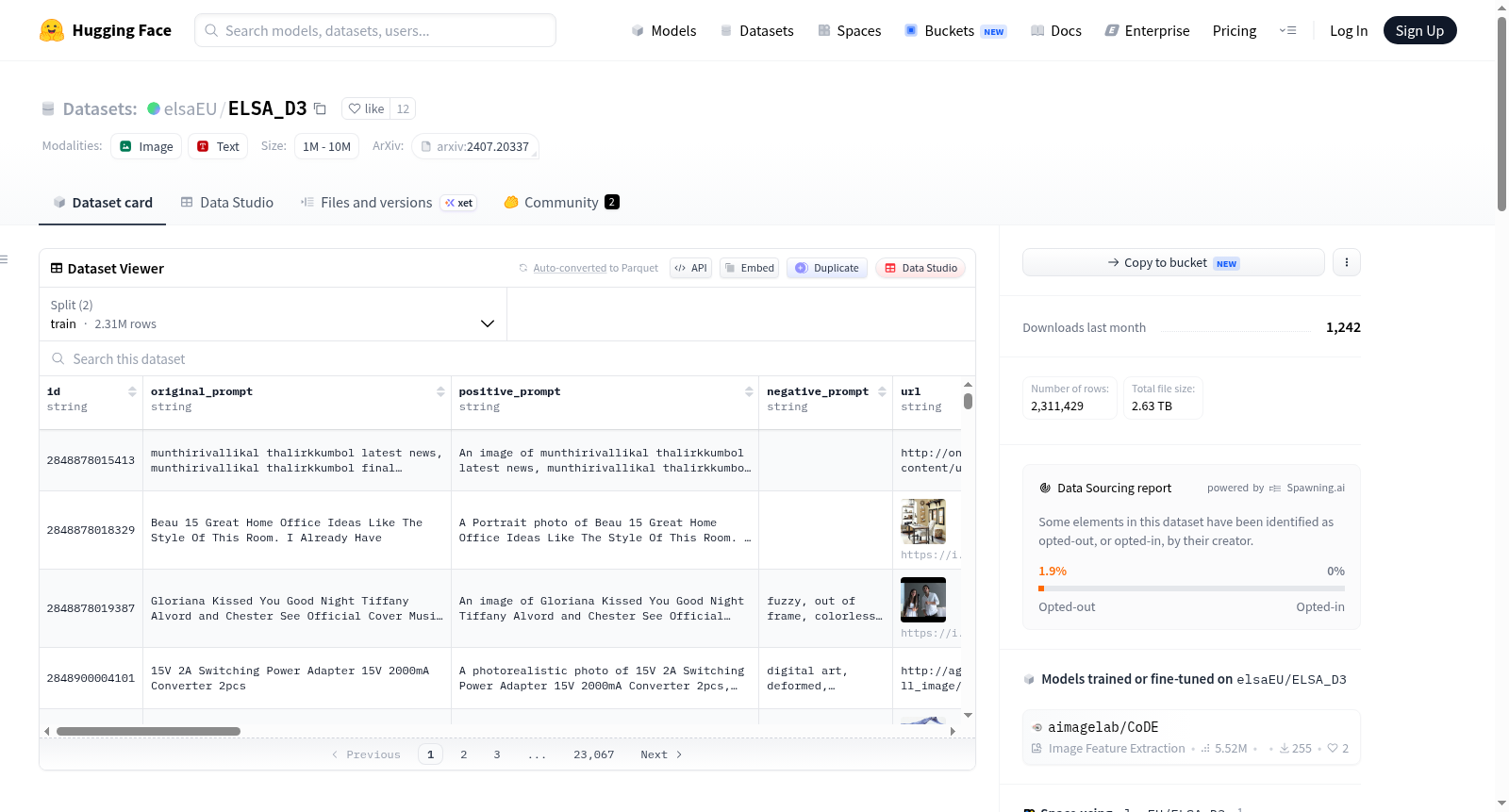Focus the Search this dataset field
1509x812 pixels.
[507, 358]
